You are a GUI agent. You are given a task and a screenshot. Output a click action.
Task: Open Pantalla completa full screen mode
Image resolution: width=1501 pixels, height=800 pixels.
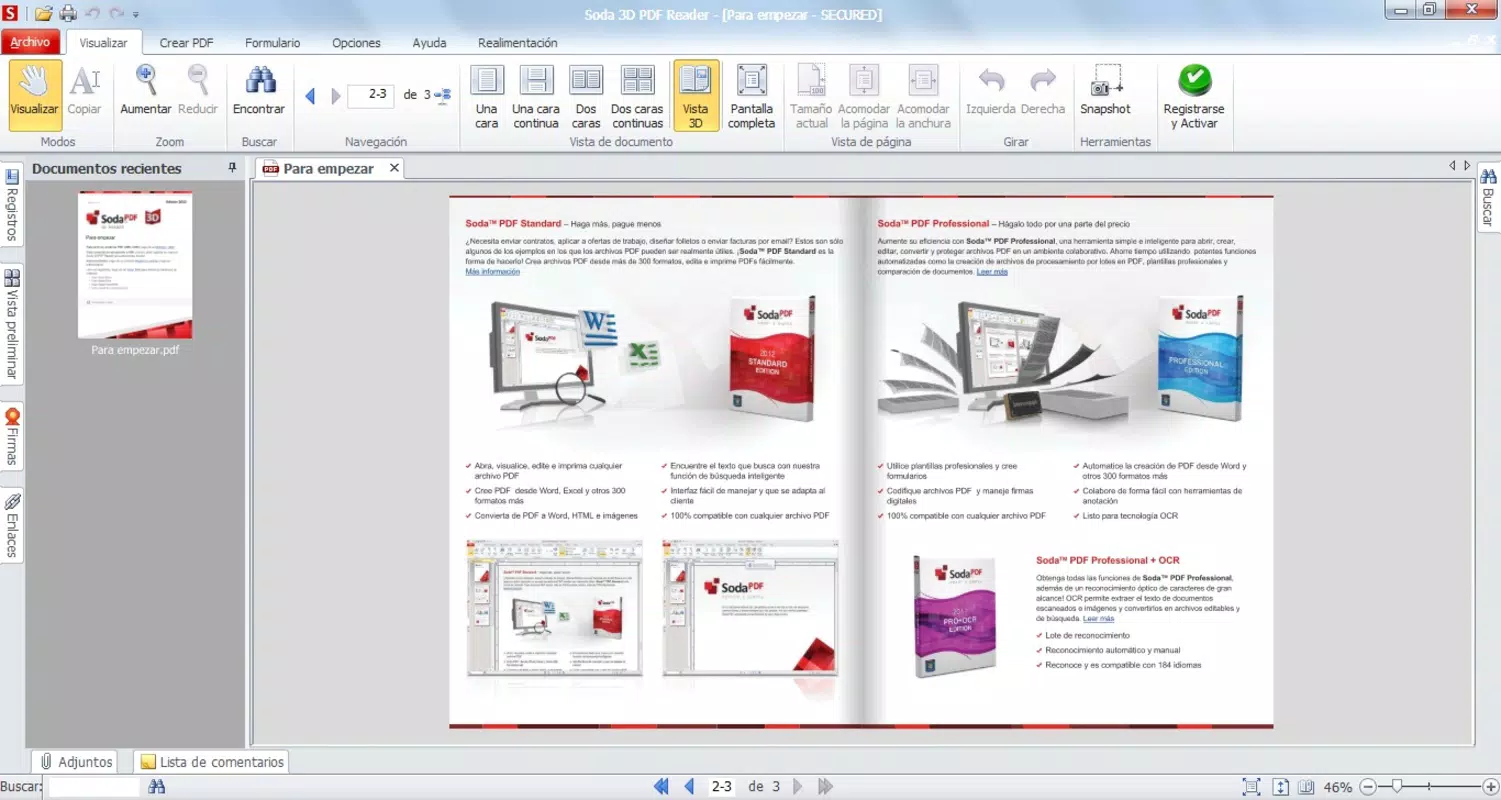click(751, 95)
